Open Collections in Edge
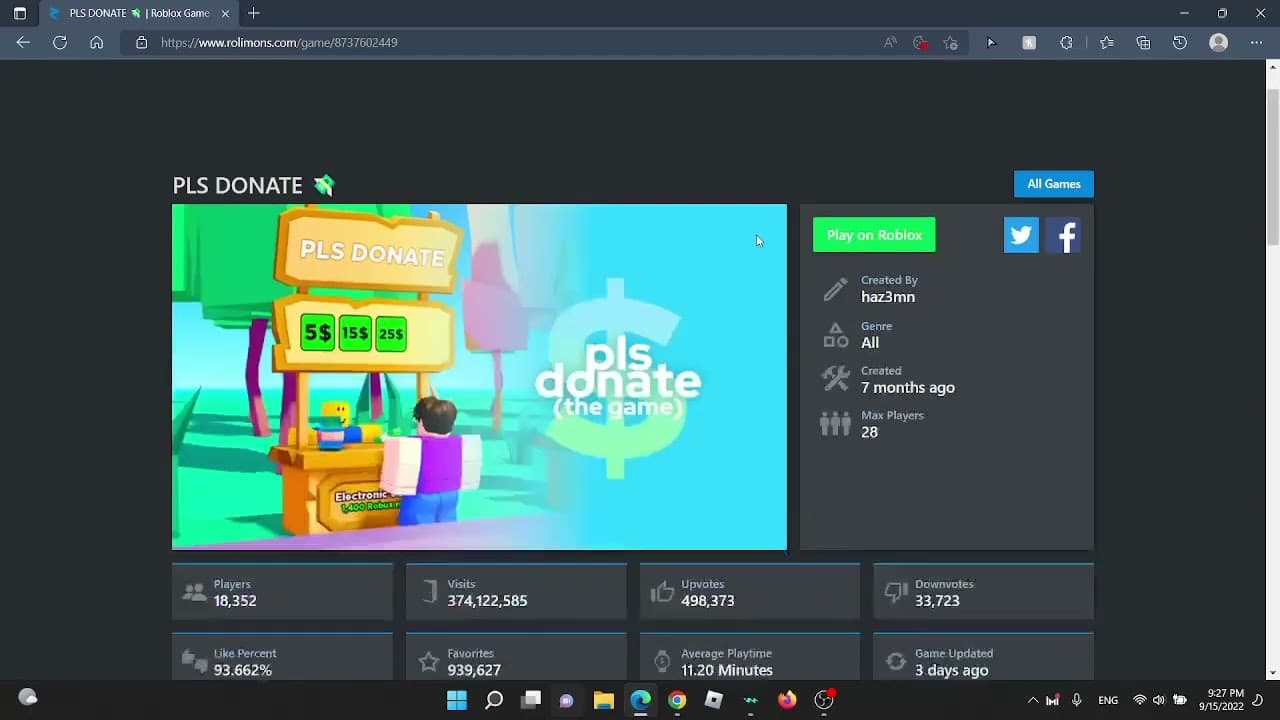The image size is (1280, 720). 1143,43
